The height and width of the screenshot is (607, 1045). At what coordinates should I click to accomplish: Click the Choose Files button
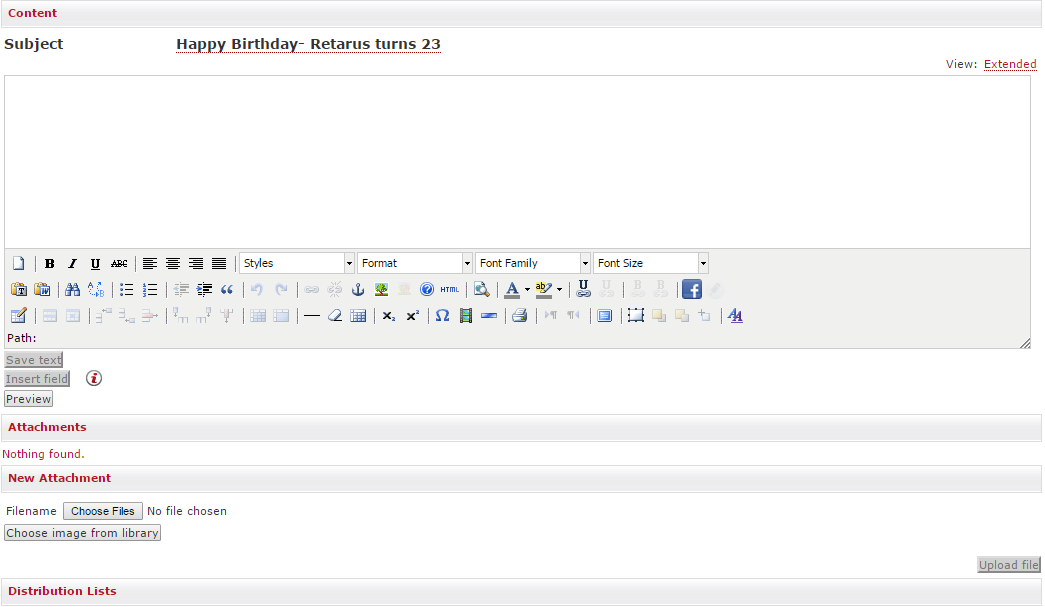coord(103,511)
